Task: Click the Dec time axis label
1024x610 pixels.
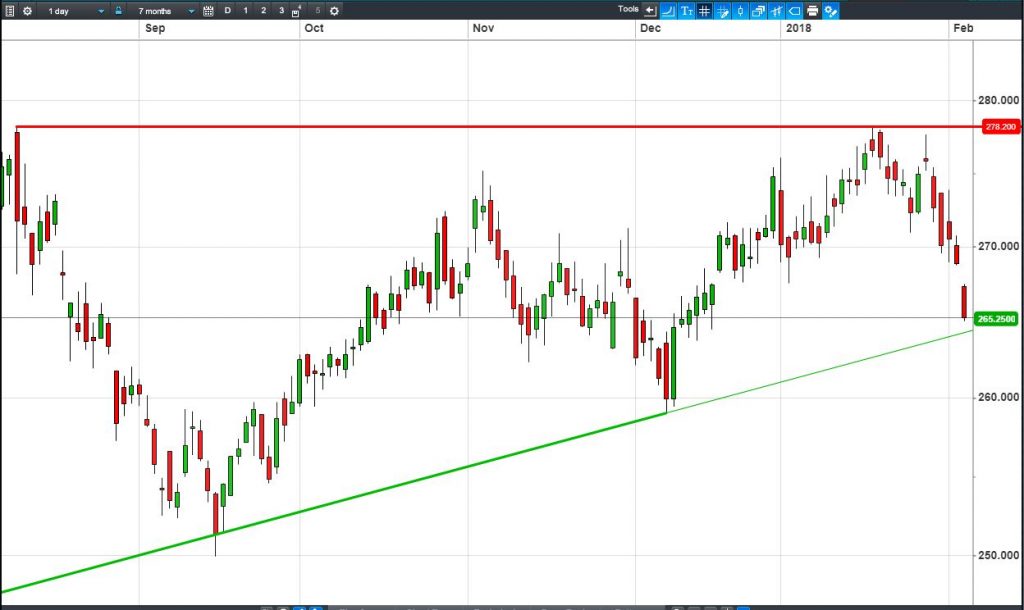Action: click(650, 28)
